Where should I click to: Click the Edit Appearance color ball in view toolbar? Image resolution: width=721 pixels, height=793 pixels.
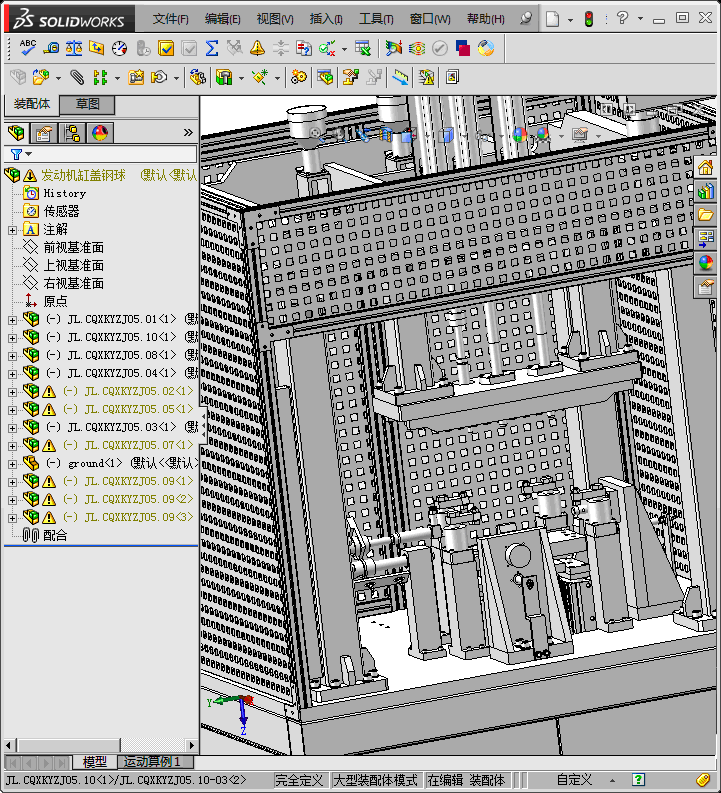click(x=519, y=135)
